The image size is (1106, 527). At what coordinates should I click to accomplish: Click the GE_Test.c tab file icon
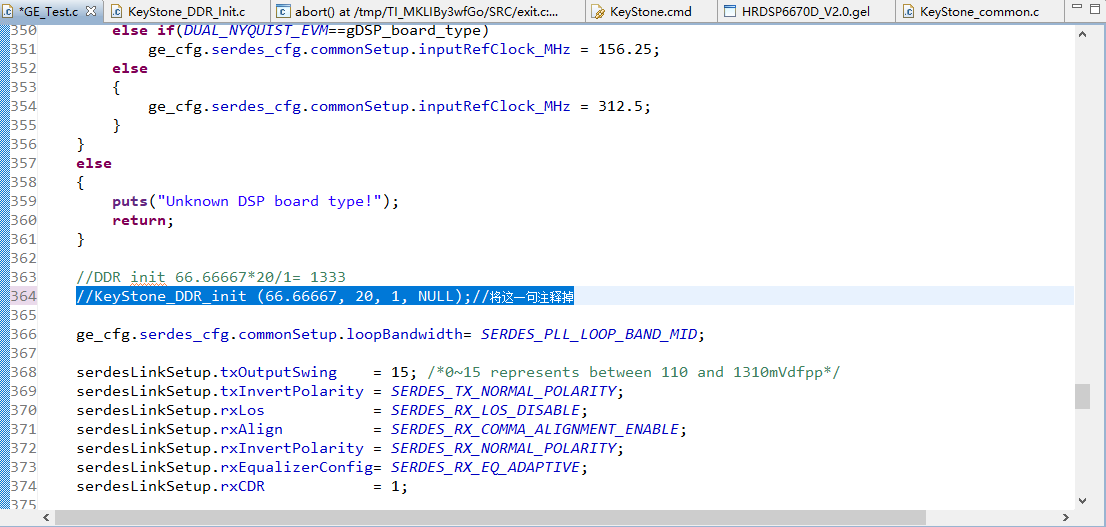pyautogui.click(x=8, y=11)
